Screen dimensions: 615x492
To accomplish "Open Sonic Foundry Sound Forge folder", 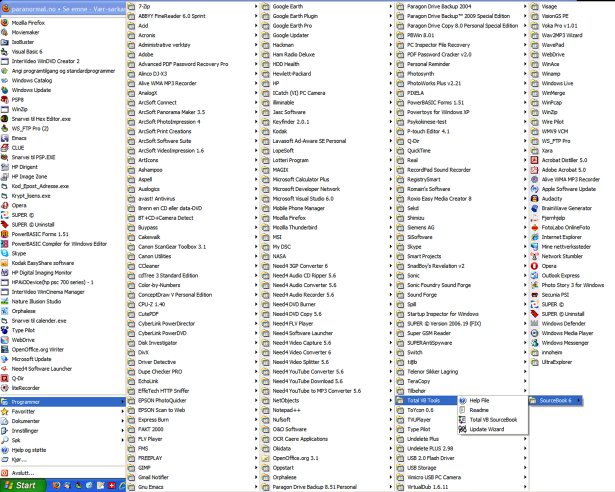I will (x=461, y=285).
